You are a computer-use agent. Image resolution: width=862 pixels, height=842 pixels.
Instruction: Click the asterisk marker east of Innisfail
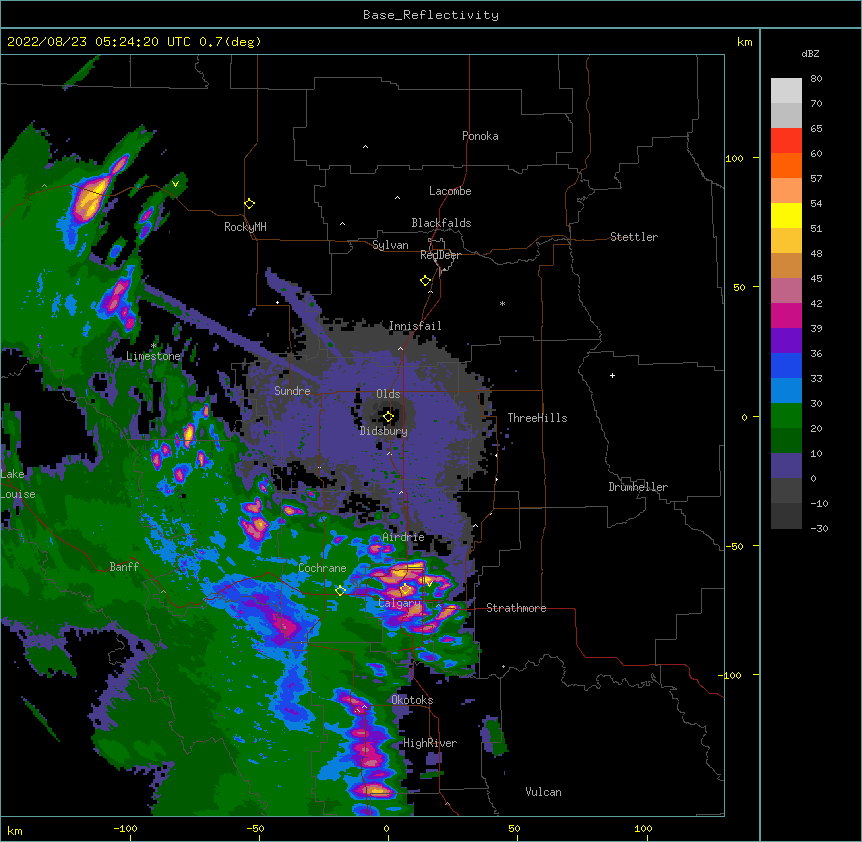(x=502, y=304)
